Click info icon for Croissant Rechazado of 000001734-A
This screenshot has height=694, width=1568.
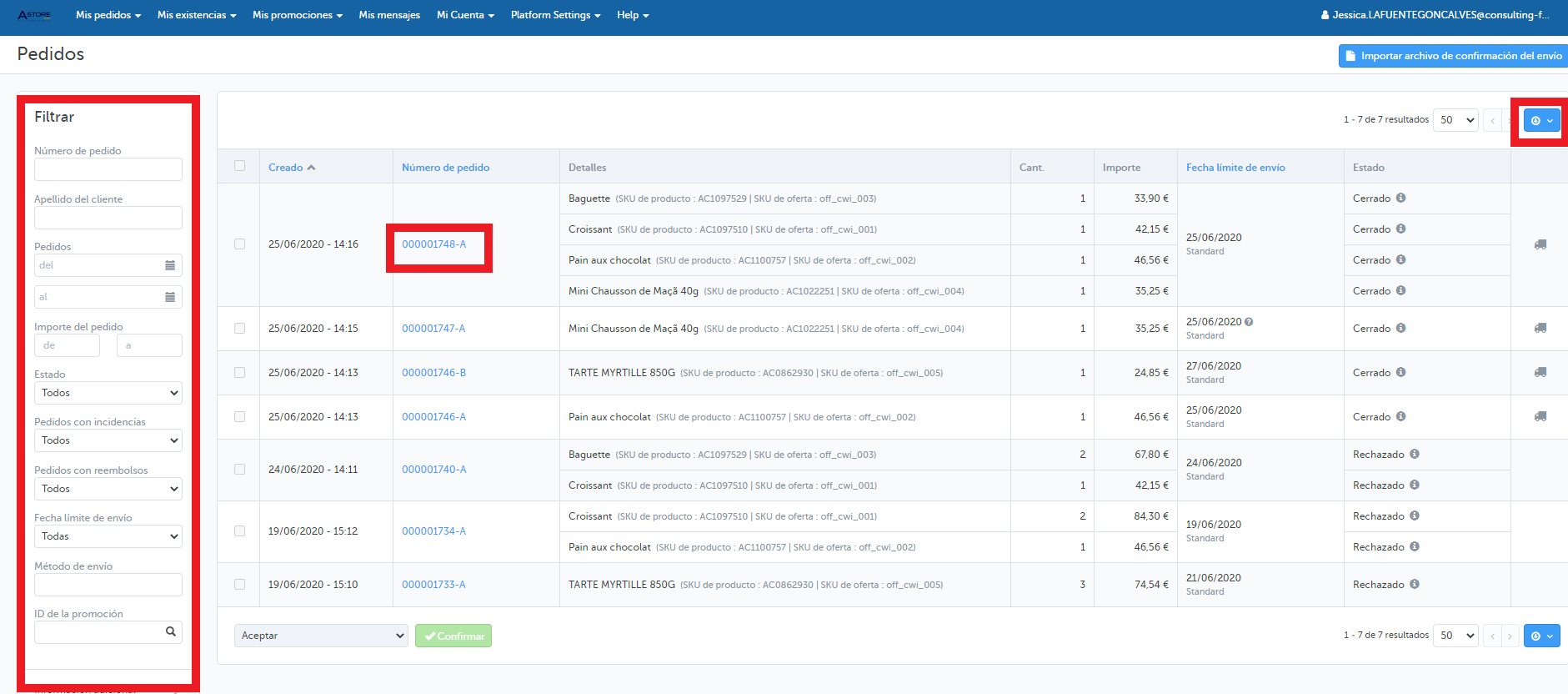click(1415, 515)
